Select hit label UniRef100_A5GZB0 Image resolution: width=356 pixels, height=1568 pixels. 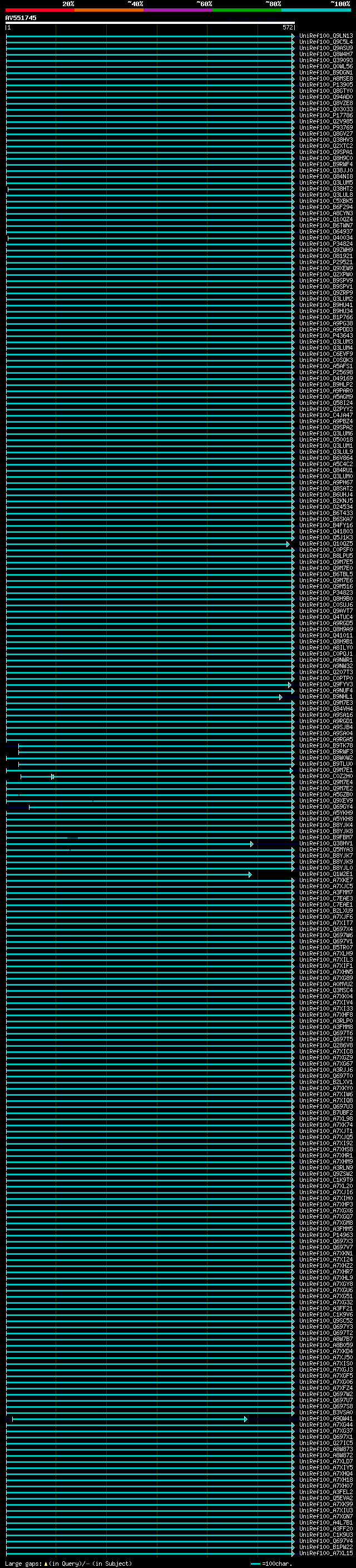click(326, 795)
